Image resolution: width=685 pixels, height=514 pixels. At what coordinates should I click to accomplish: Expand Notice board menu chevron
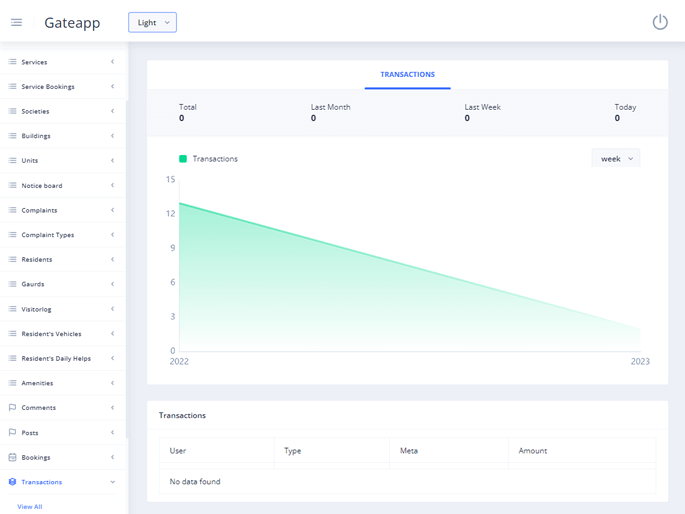[x=112, y=185]
